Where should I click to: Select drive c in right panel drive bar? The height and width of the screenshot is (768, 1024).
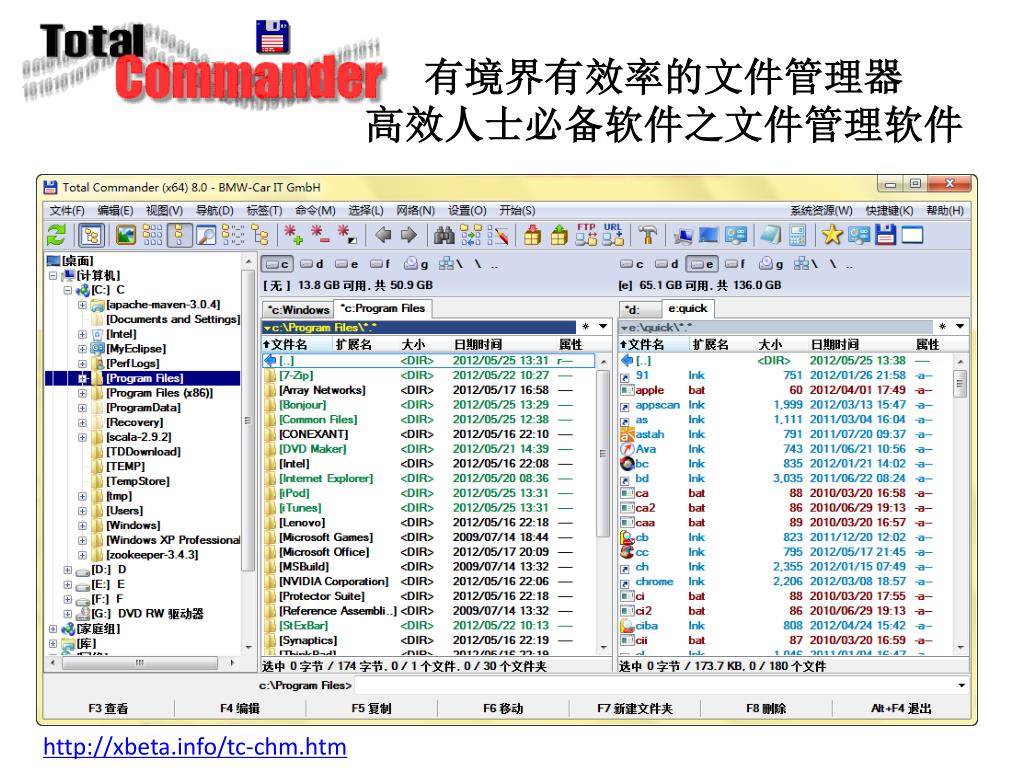(632, 264)
